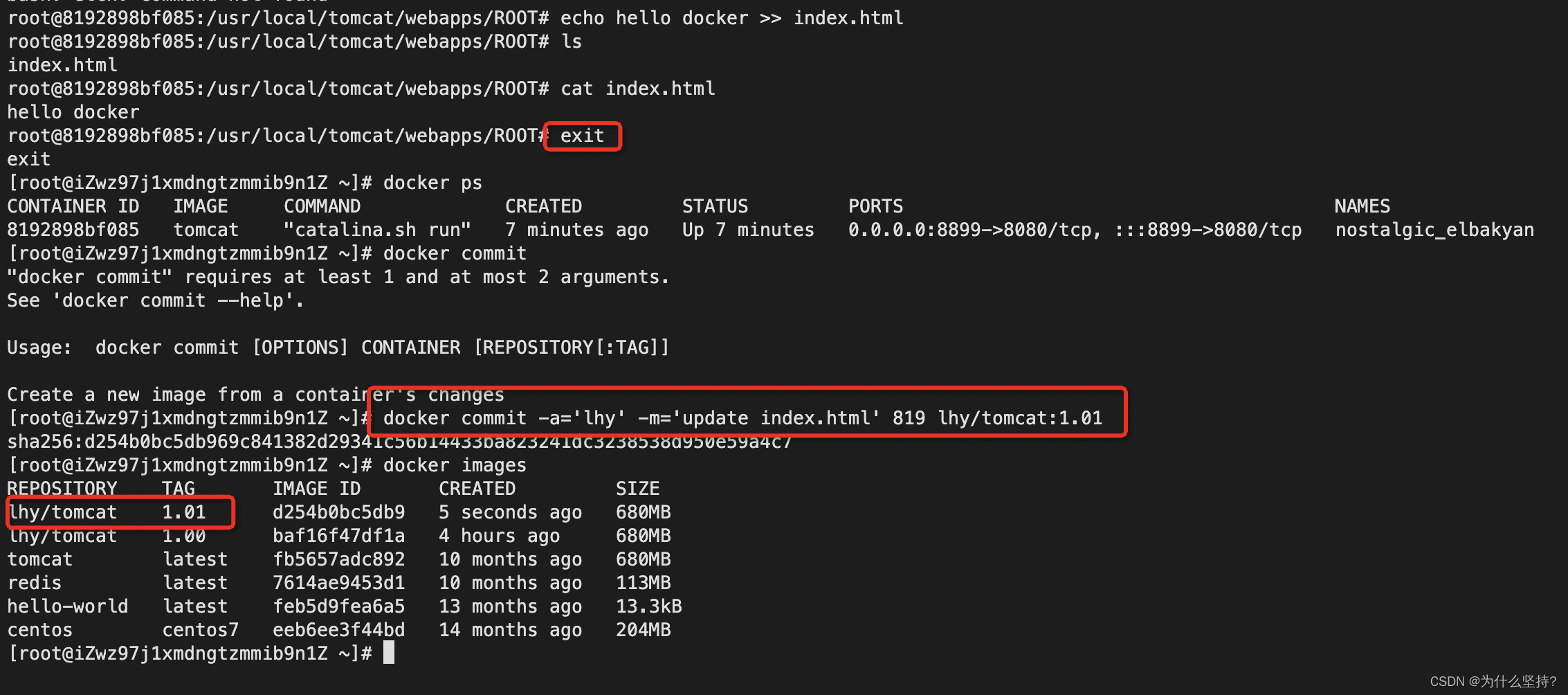
Task: Click the 'docker images' command
Action: pos(455,465)
